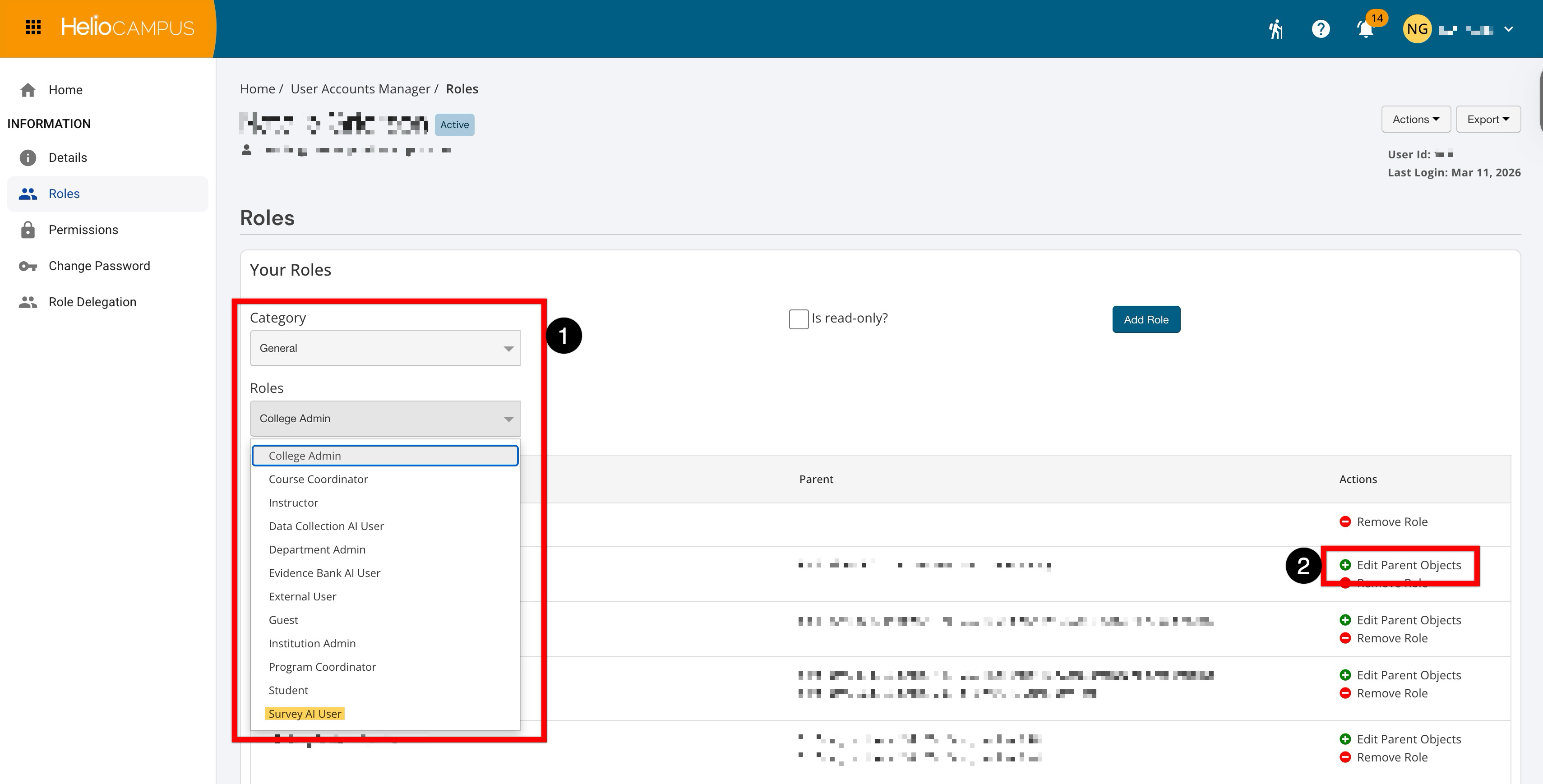Expand the Category General dropdown

[384, 348]
